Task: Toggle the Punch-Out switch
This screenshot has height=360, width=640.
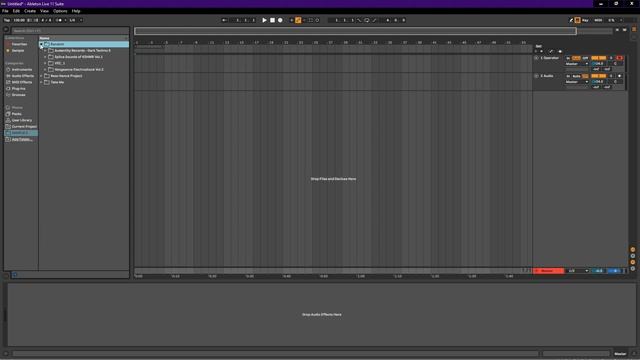Action: [x=374, y=20]
